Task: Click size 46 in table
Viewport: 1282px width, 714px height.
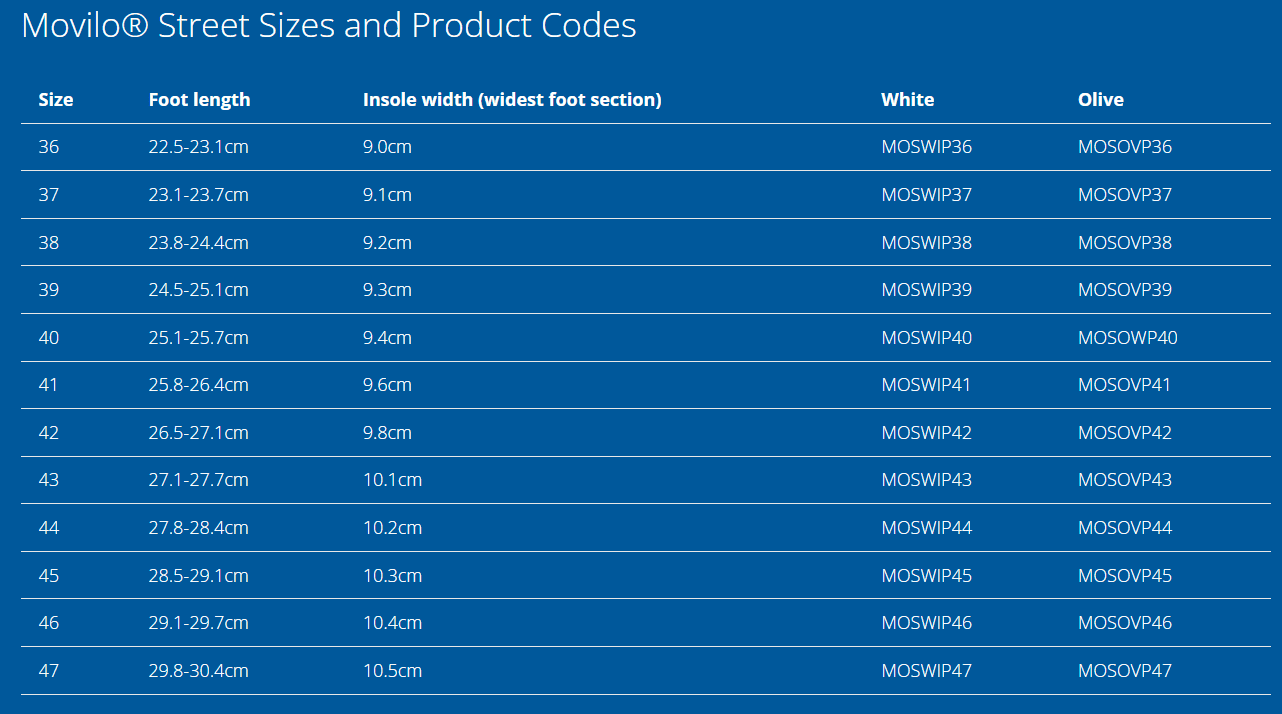Action: tap(49, 623)
